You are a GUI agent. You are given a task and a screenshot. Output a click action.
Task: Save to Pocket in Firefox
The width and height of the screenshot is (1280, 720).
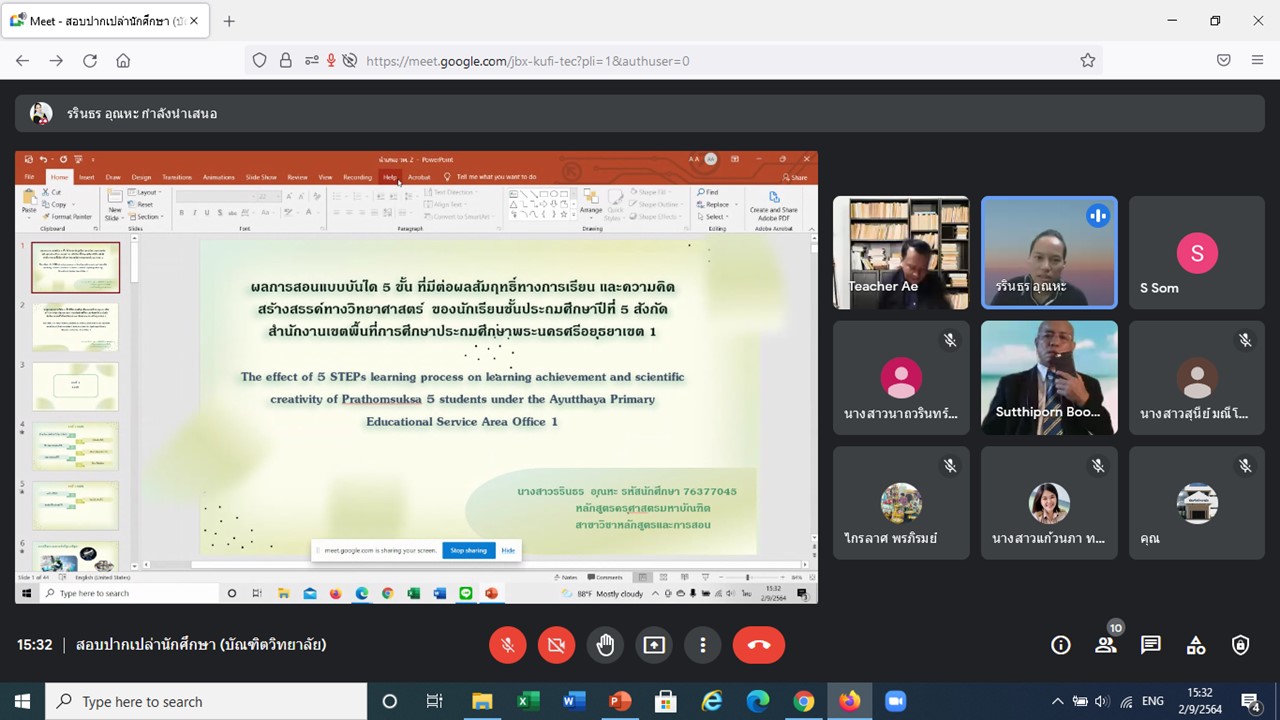1223,61
